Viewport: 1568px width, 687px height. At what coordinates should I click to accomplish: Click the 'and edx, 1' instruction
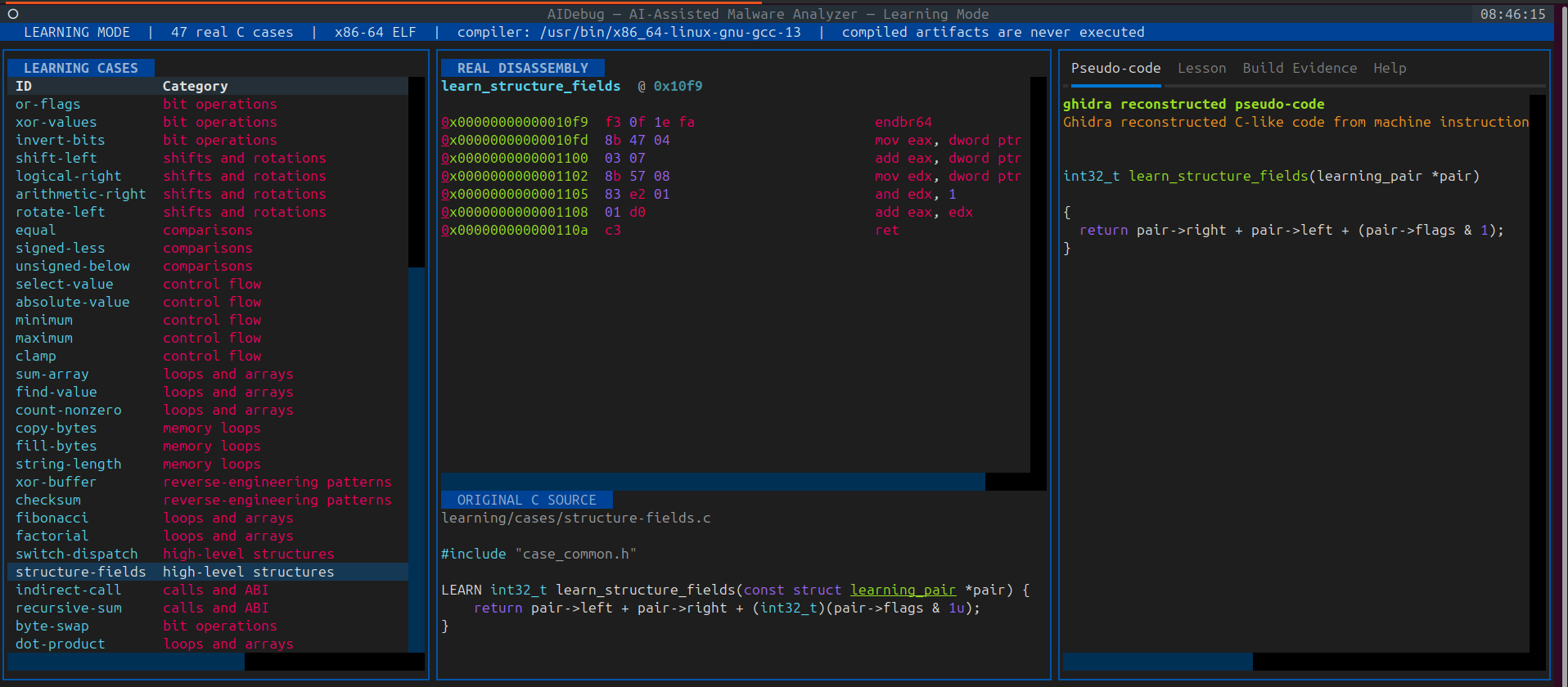point(915,194)
